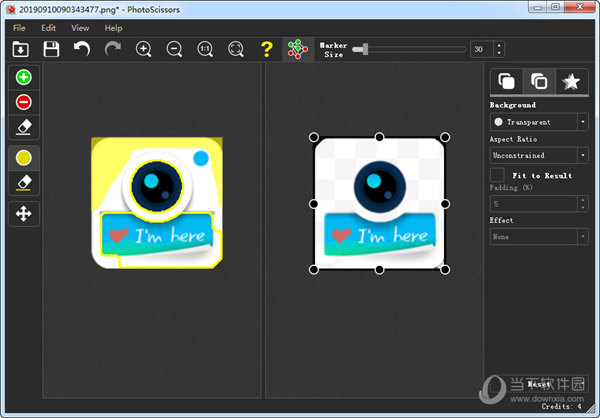The width and height of the screenshot is (600, 418).
Task: Enable the Fit to Result checkbox
Action: 497,175
